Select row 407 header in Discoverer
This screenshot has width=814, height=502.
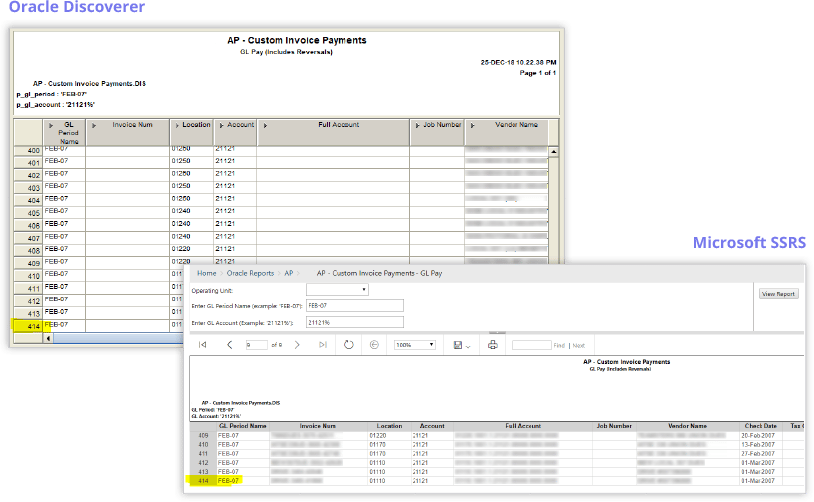point(28,238)
